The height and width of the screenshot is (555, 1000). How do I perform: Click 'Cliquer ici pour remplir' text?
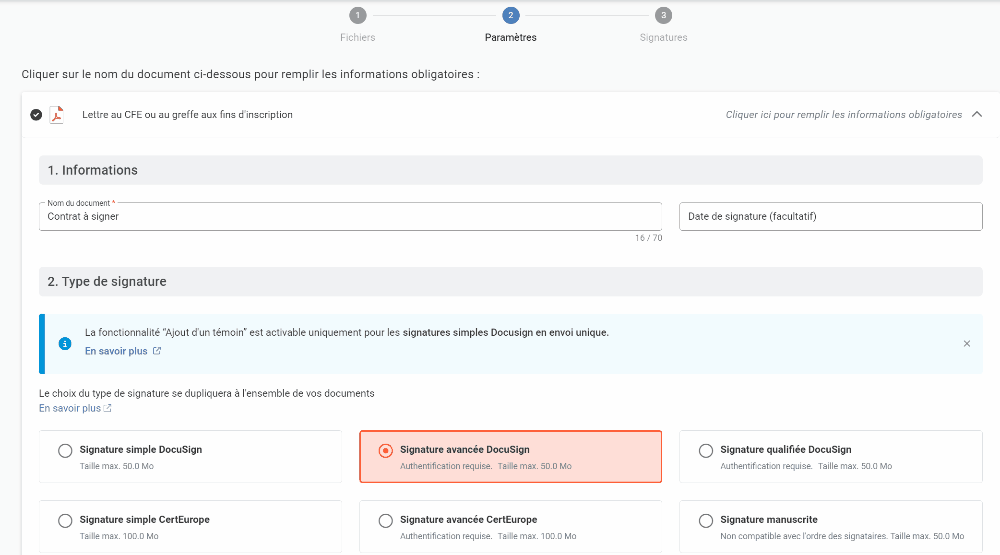tap(843, 115)
